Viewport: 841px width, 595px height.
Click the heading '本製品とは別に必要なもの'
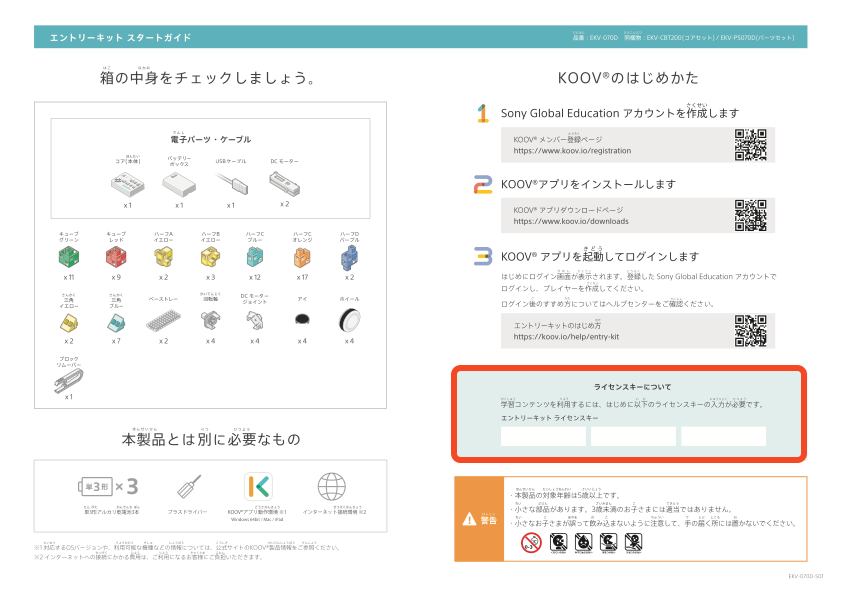pos(211,439)
